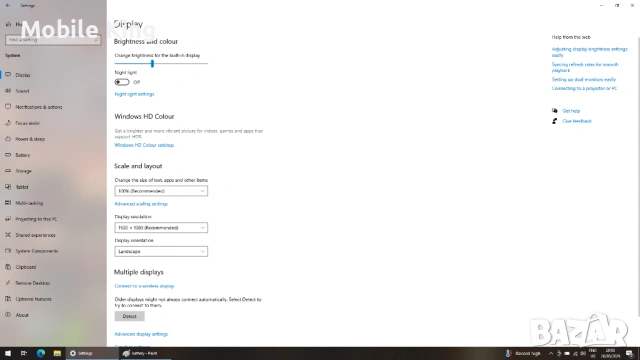Viewport: 640px width, 360px height.
Task: Click the Get help link
Action: coord(571,111)
